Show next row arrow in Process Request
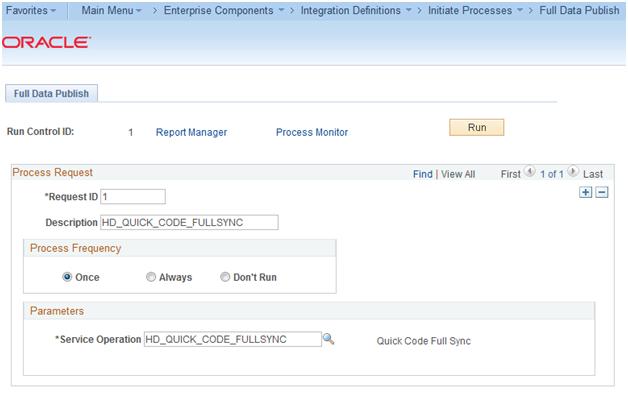 pos(573,172)
